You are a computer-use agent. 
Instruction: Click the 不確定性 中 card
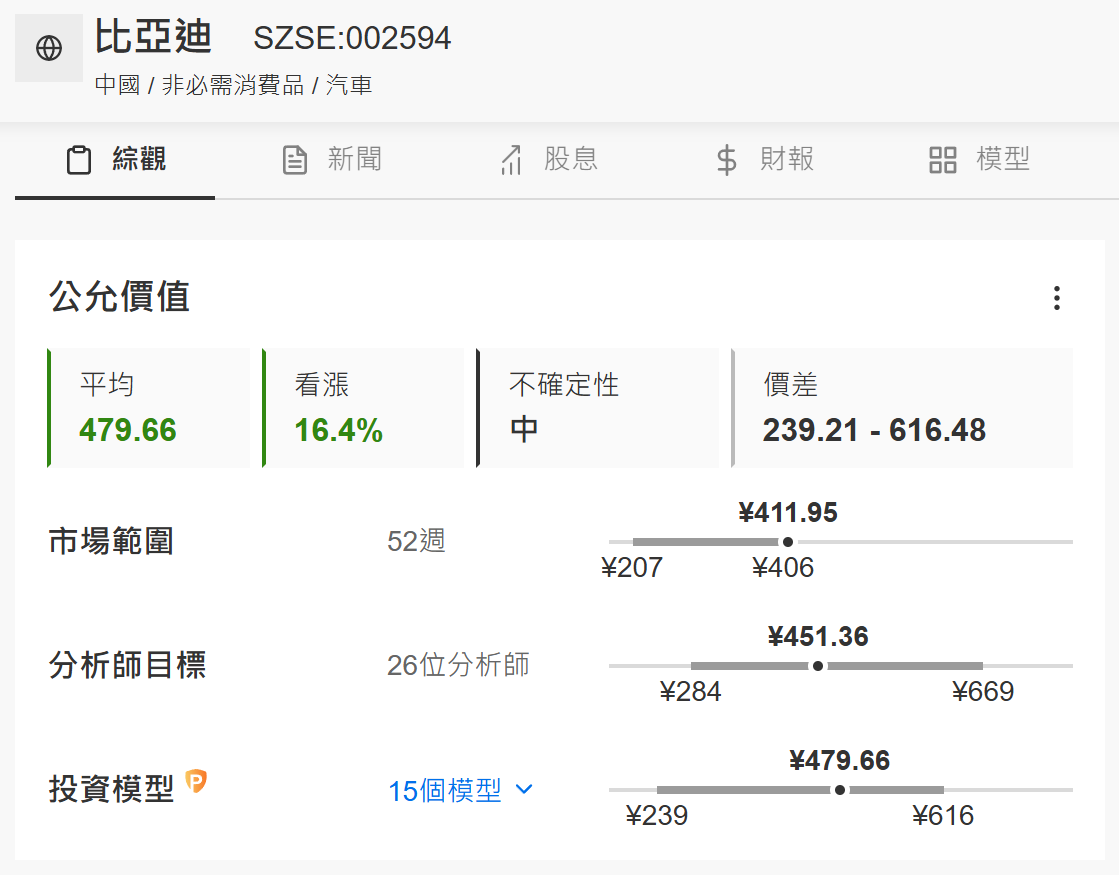(597, 408)
